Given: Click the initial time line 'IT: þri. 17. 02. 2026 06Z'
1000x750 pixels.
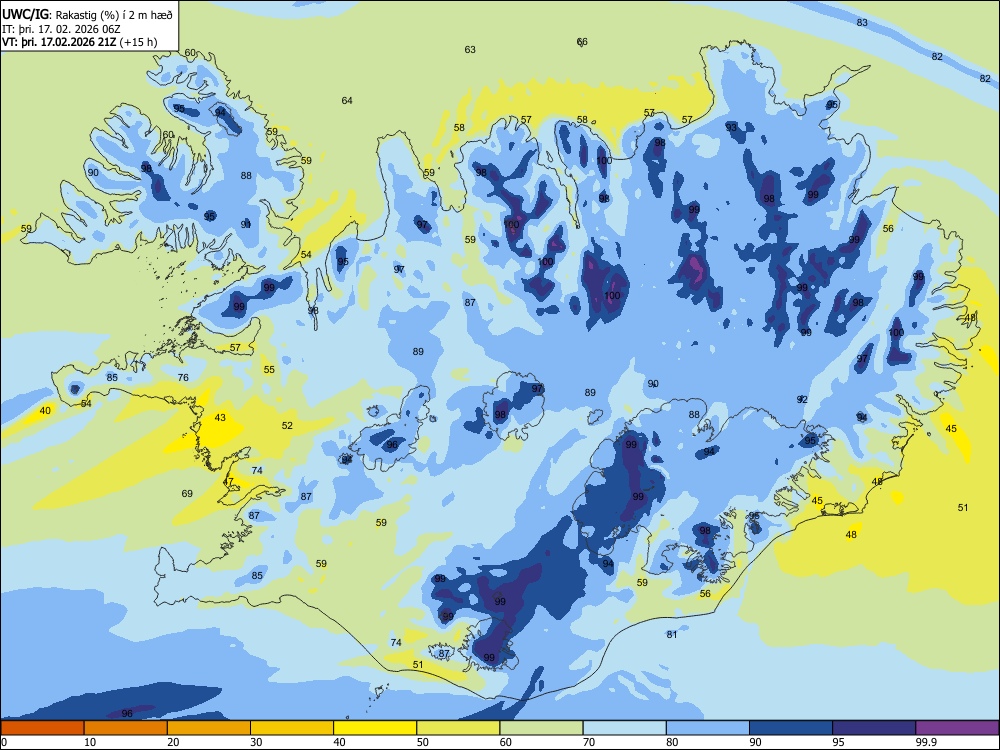Looking at the screenshot, I should click(61, 29).
